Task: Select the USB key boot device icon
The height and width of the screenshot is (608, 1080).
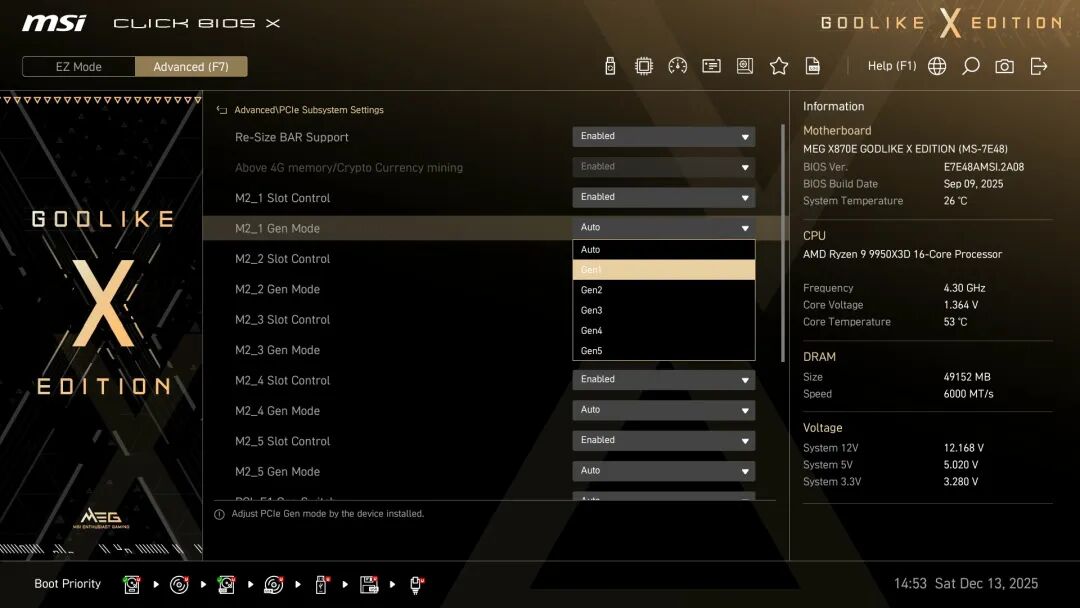Action: 321,585
